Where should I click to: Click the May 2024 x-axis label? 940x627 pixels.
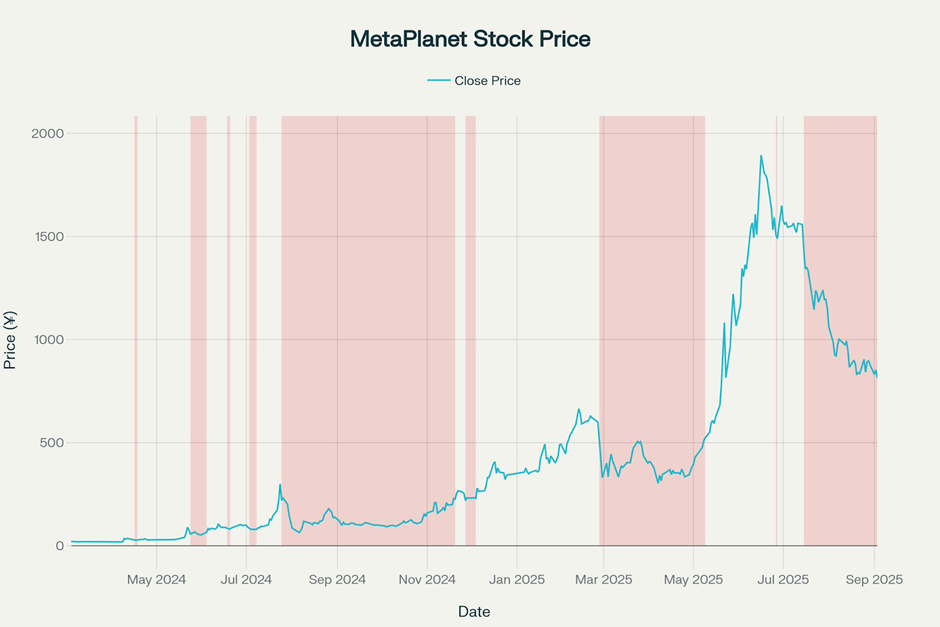(157, 579)
